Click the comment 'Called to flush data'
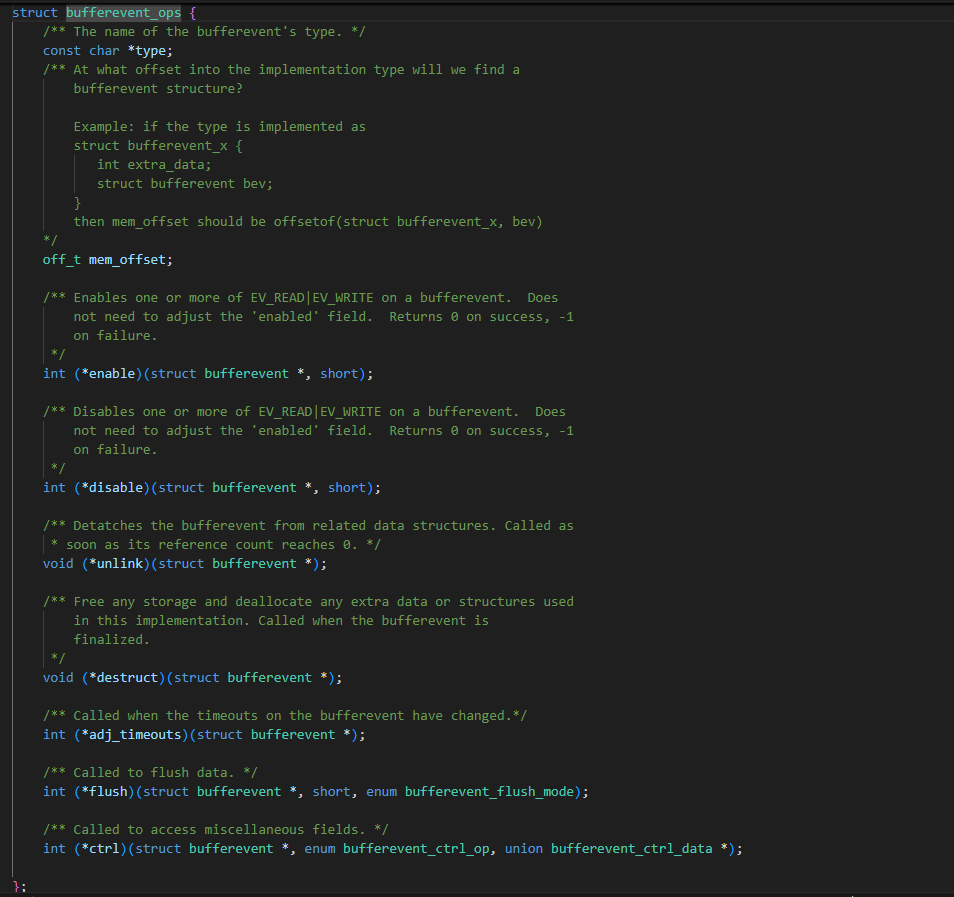 [x=150, y=772]
